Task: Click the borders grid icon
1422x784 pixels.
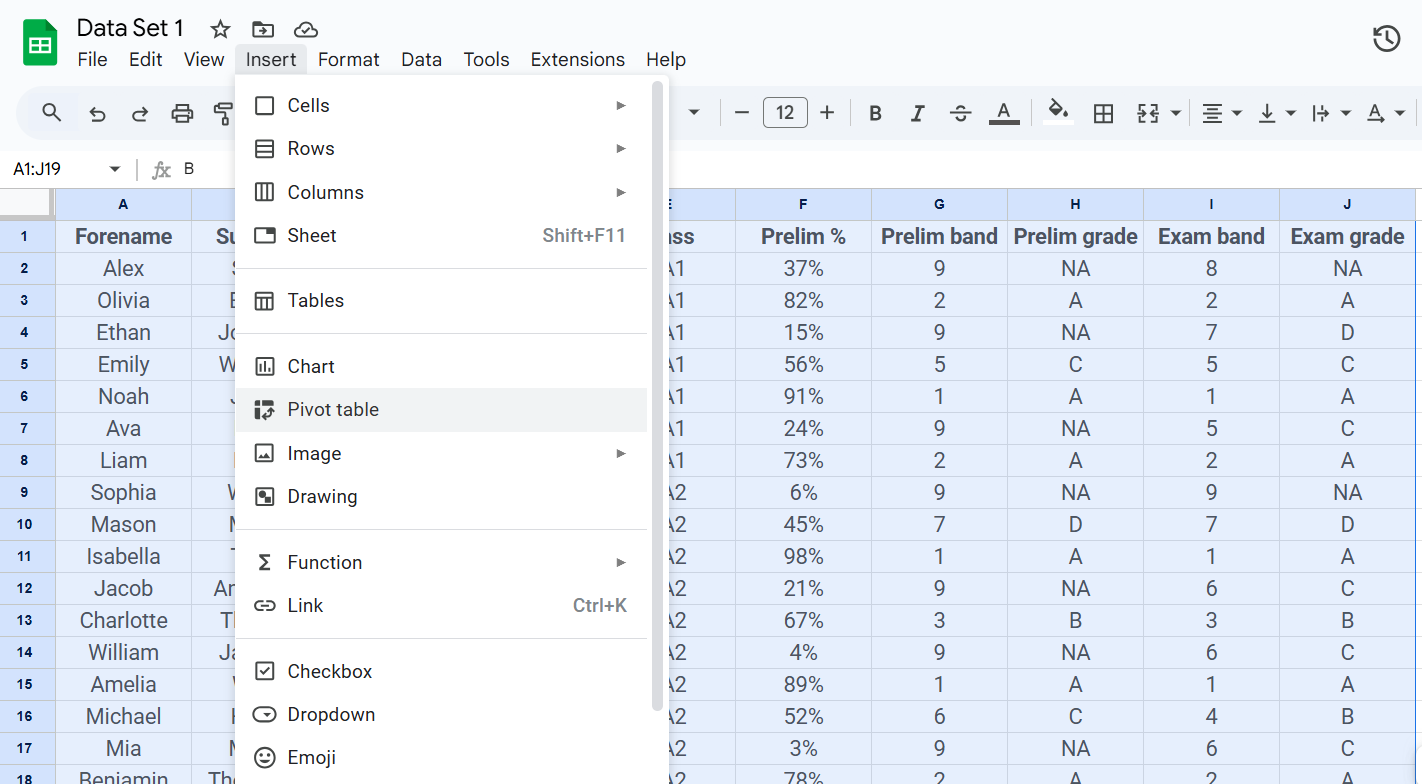Action: [x=1103, y=113]
